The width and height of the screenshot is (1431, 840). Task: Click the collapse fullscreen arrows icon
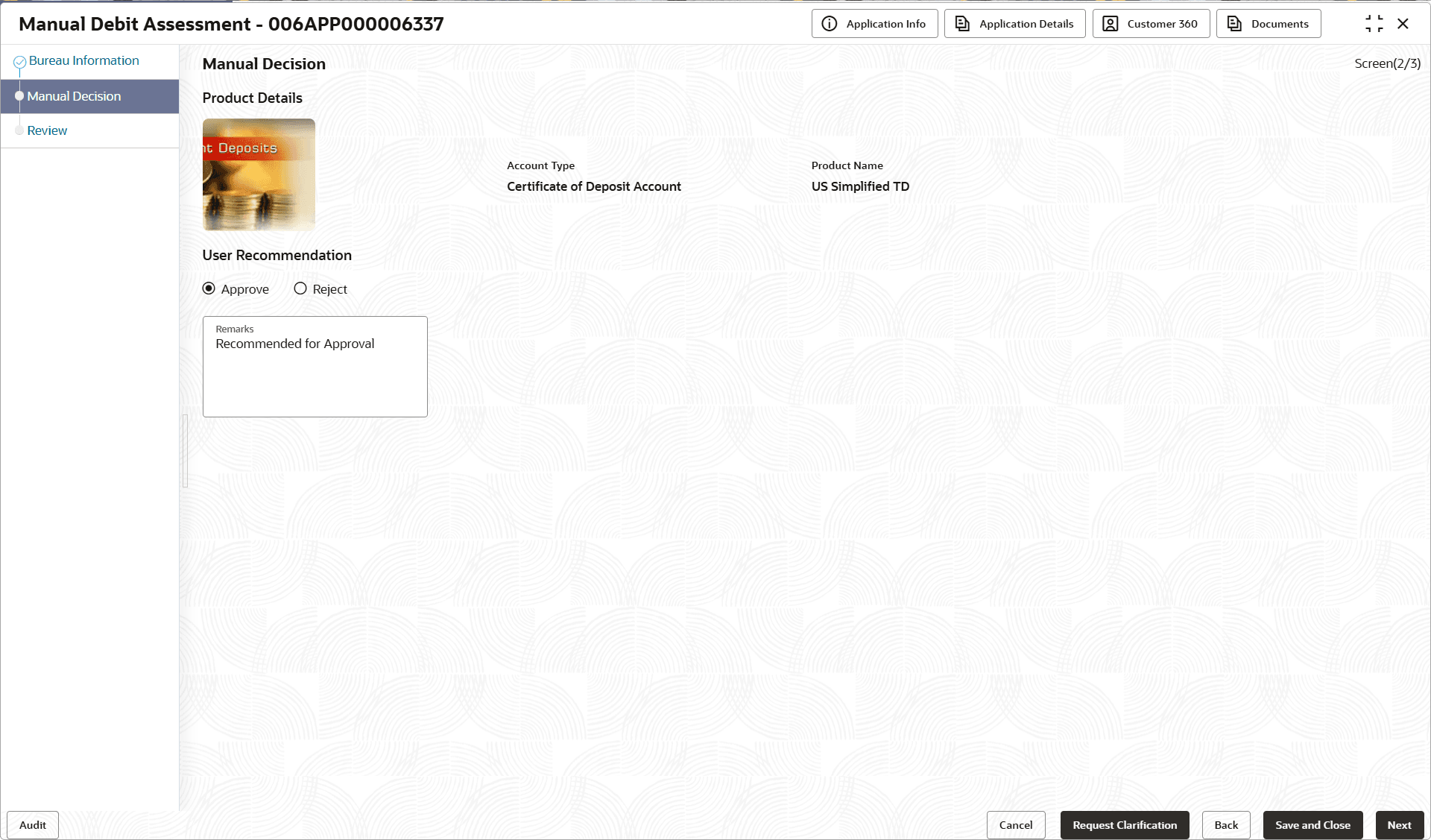[1374, 24]
